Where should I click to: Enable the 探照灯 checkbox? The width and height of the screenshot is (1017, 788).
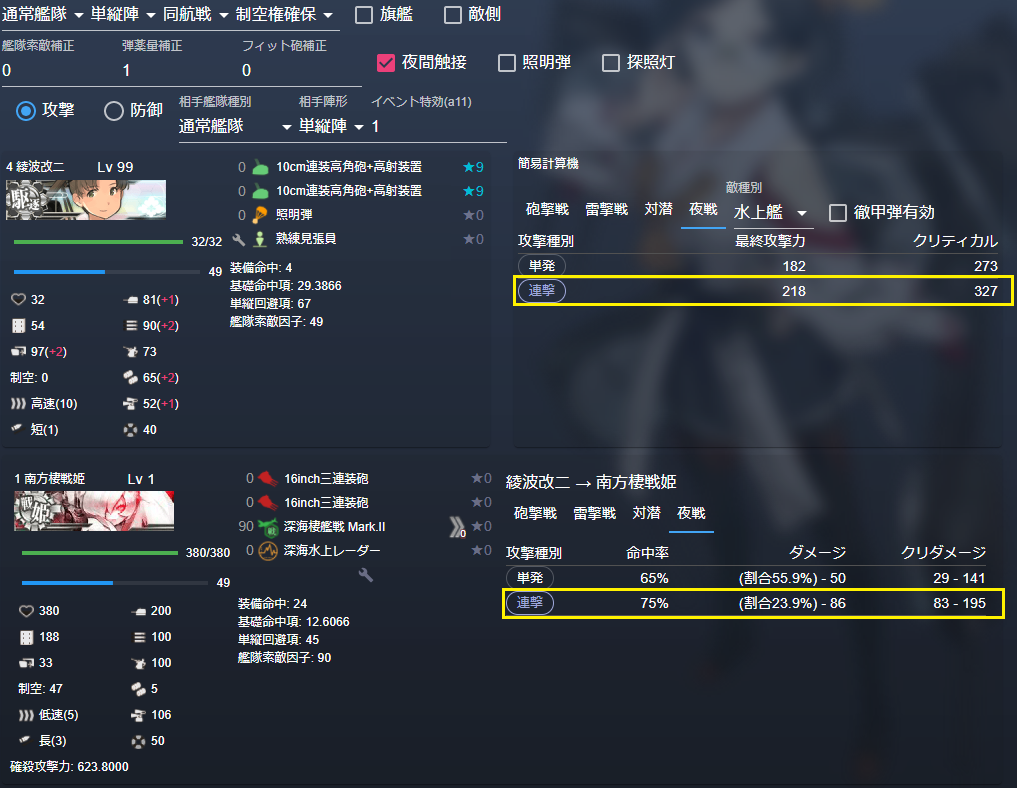[x=610, y=63]
